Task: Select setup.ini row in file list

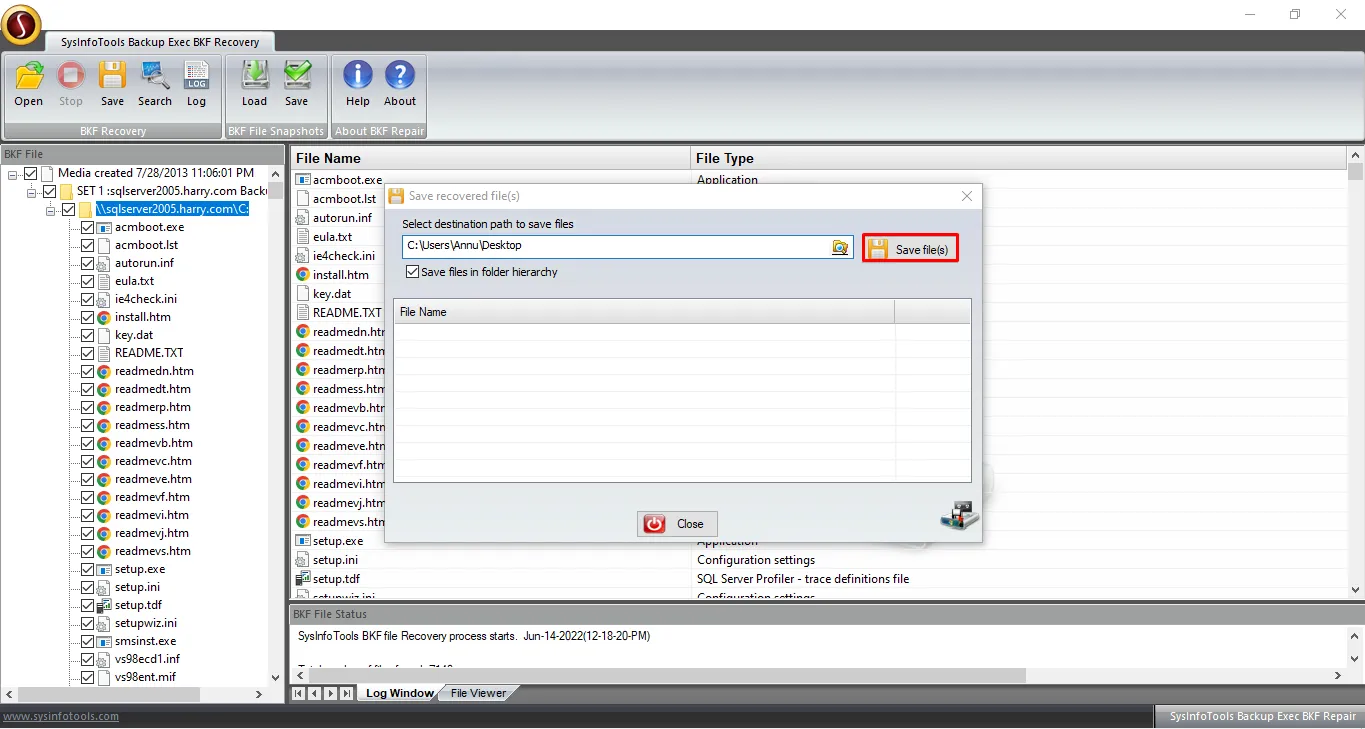Action: coord(817,560)
